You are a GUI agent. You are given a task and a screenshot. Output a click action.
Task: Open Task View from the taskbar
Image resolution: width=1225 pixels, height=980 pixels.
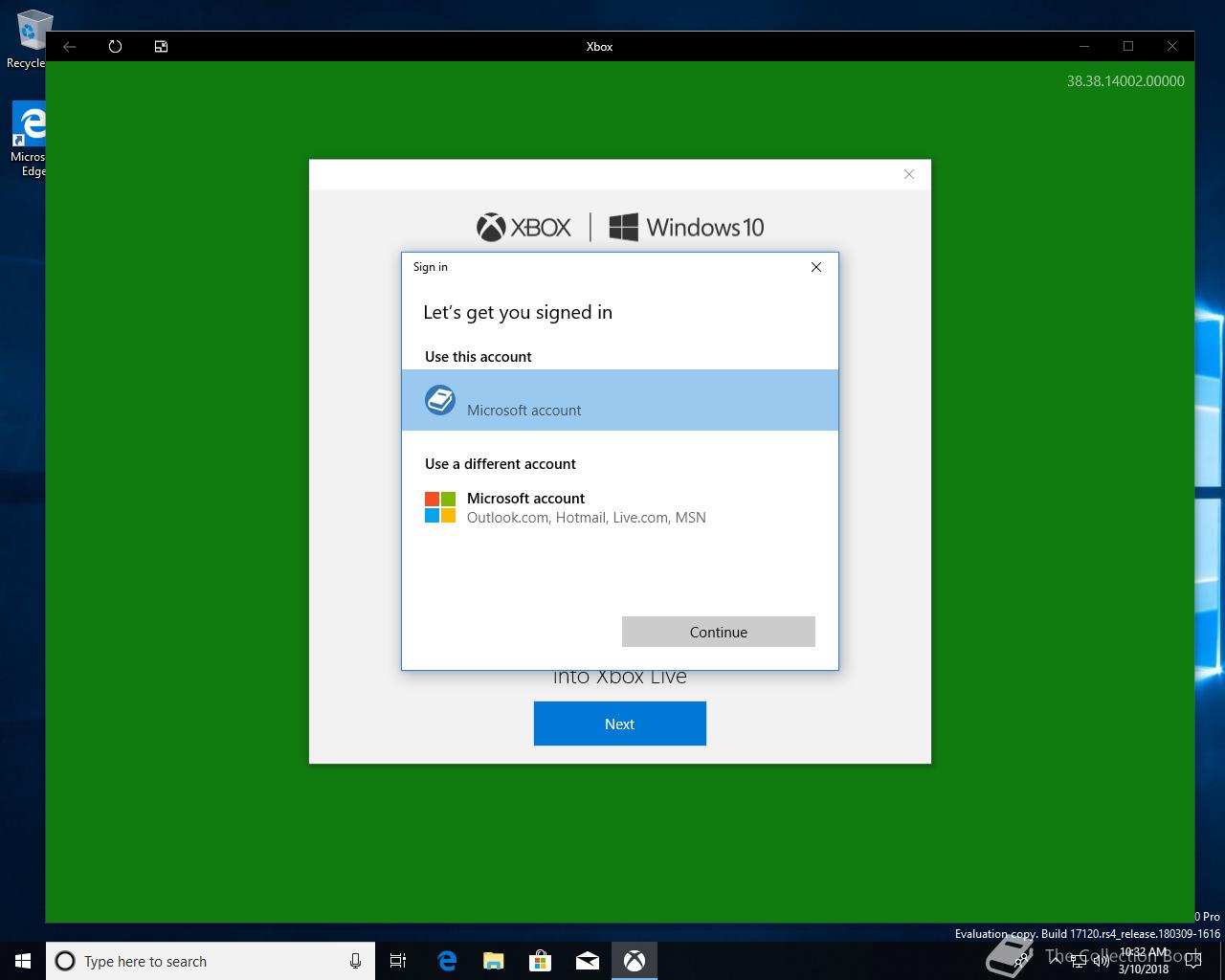[x=398, y=961]
